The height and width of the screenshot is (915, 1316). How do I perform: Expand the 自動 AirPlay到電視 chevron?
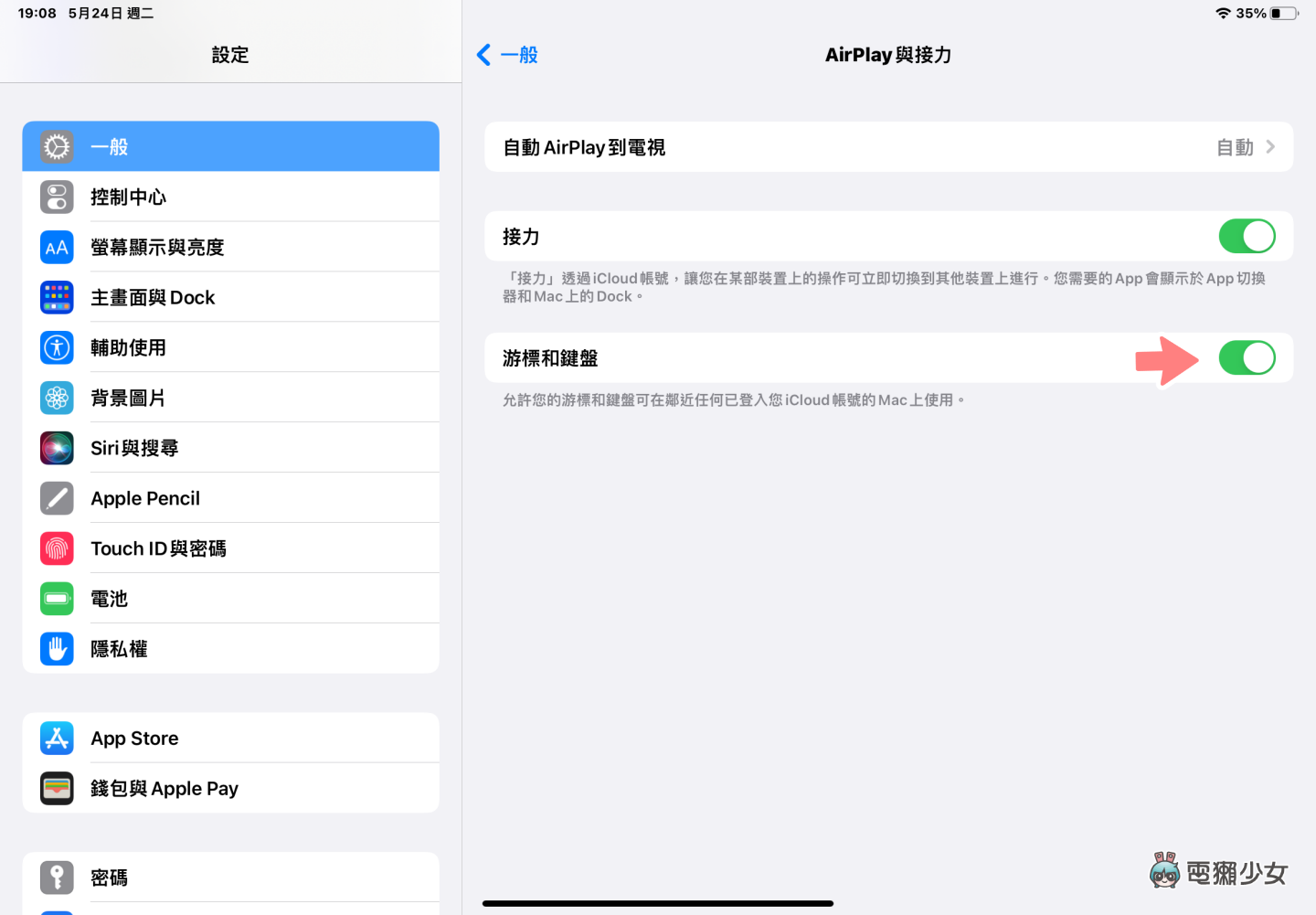[1270, 147]
